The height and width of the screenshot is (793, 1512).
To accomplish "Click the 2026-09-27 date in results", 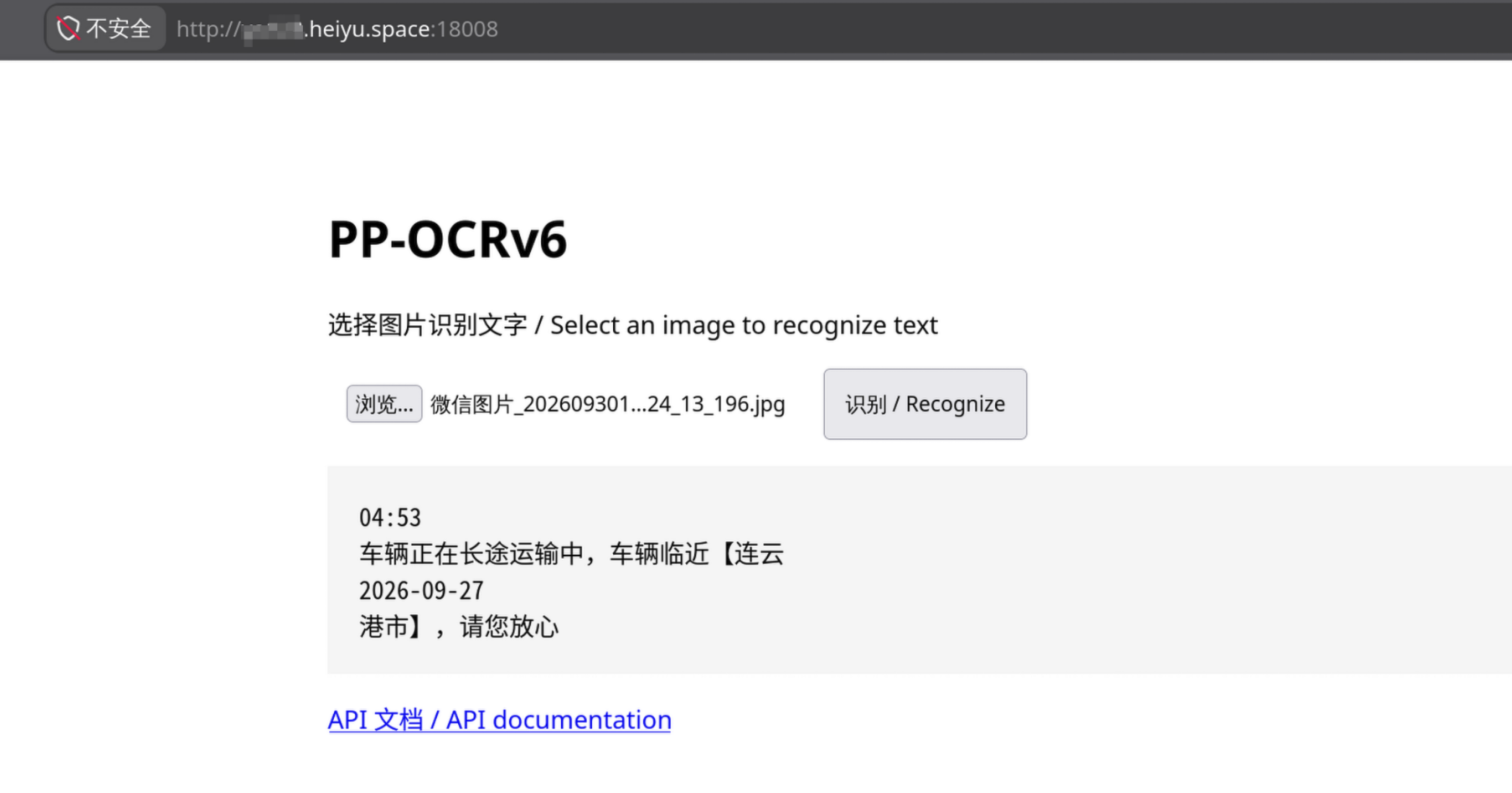I will coord(421,591).
